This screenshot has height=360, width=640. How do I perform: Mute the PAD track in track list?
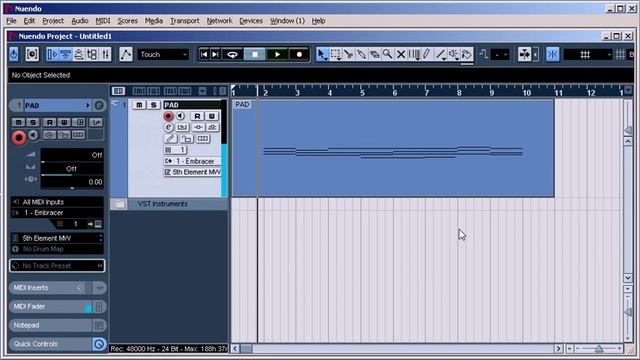[139, 105]
